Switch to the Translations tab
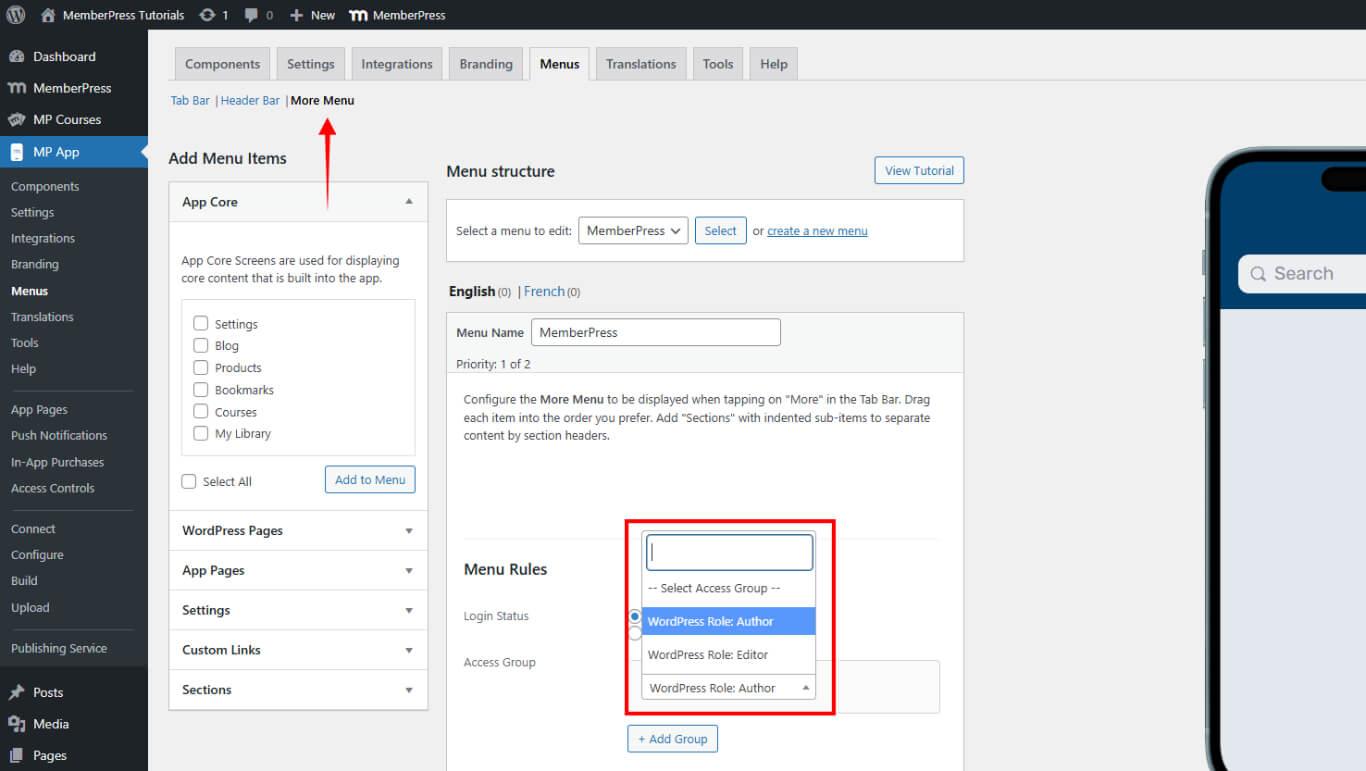Image resolution: width=1366 pixels, height=771 pixels. pyautogui.click(x=641, y=64)
